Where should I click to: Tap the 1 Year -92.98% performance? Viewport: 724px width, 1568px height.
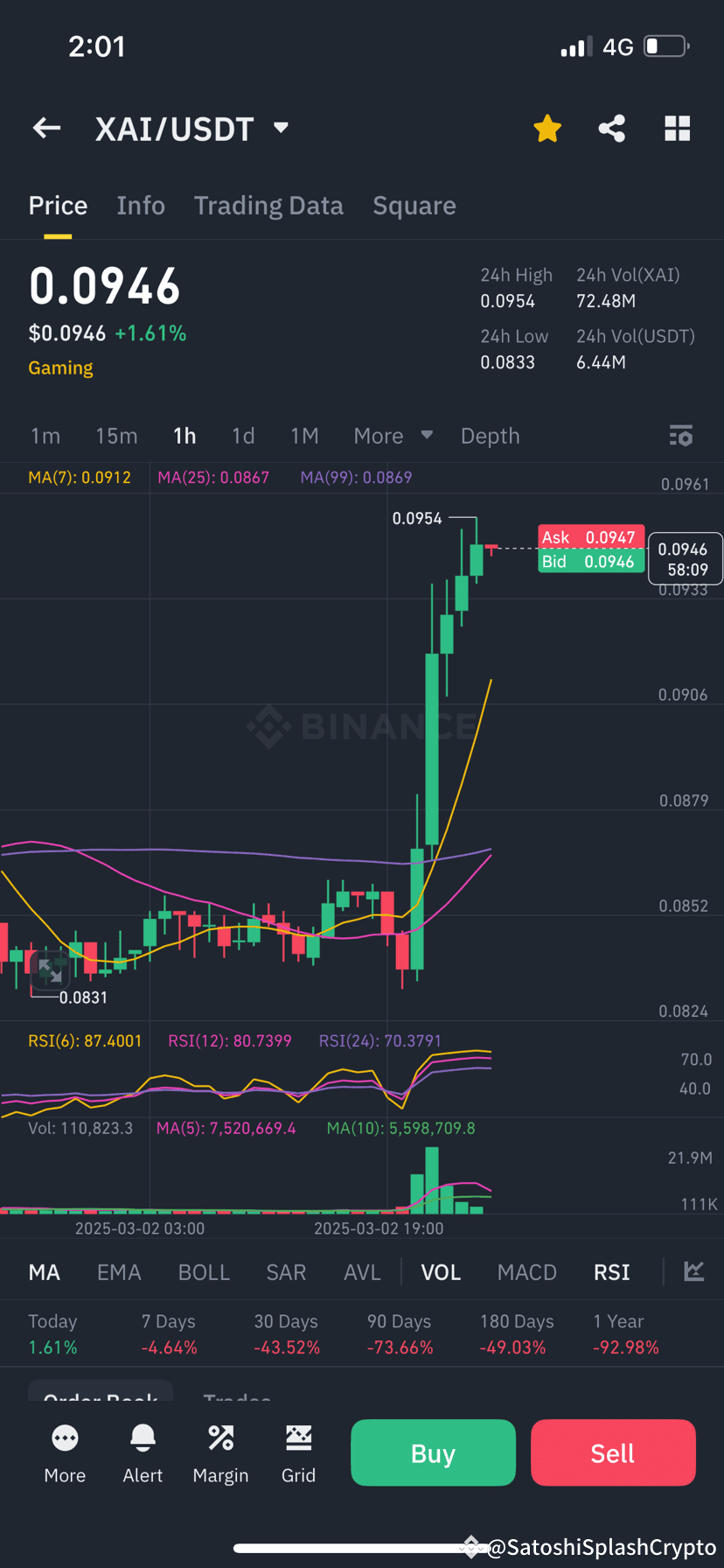pos(626,1334)
